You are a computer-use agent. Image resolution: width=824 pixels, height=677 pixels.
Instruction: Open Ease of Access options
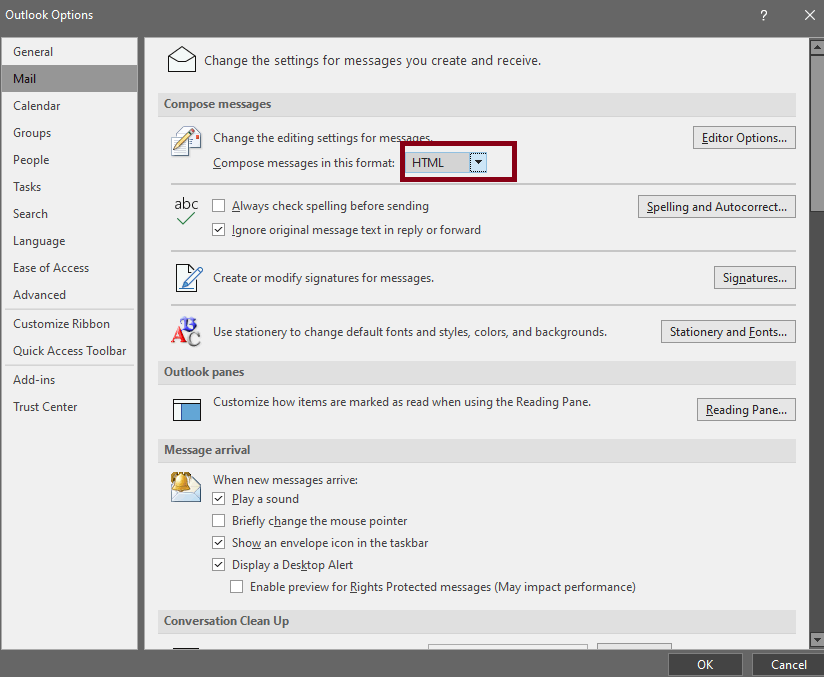coord(69,268)
